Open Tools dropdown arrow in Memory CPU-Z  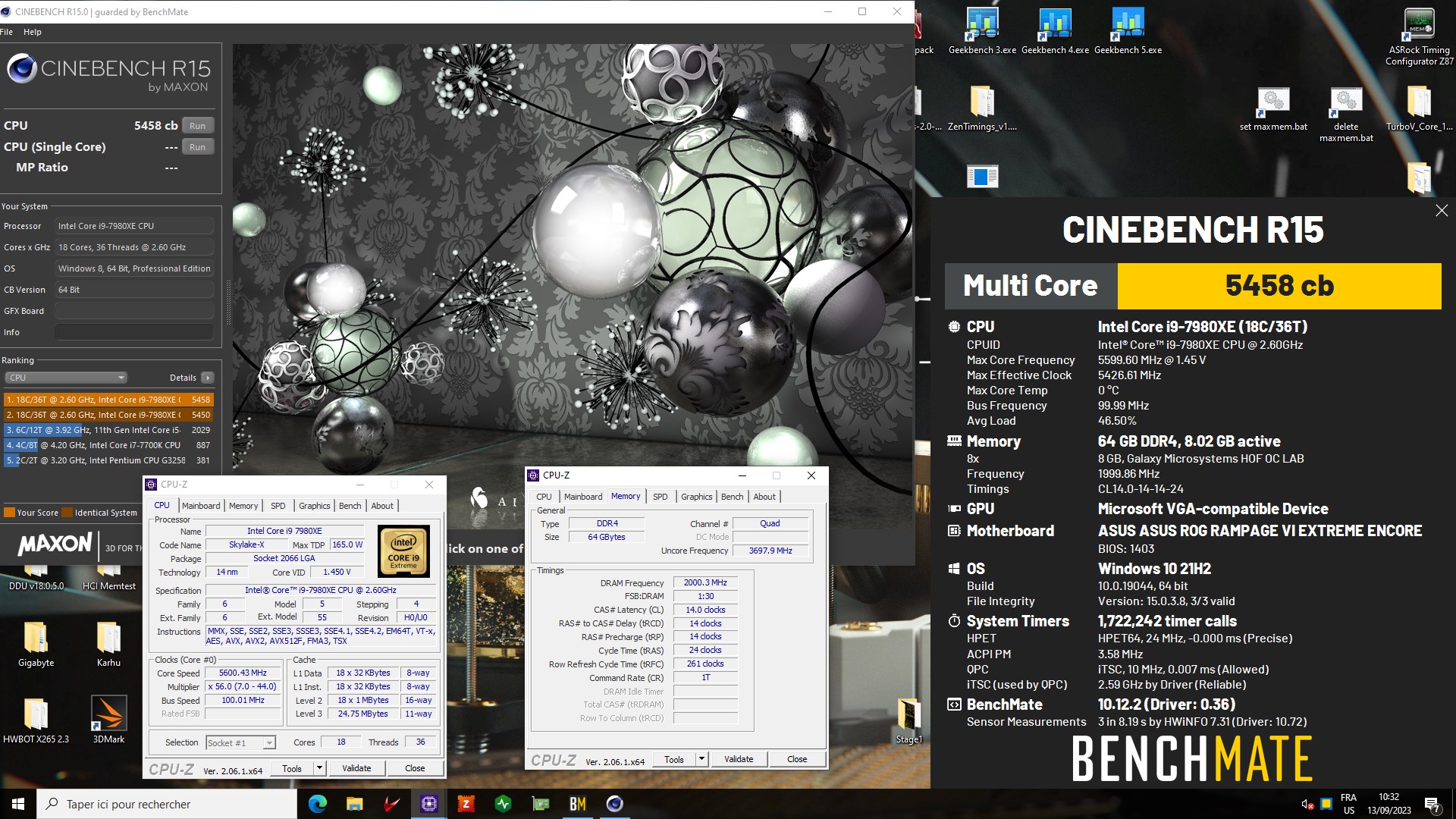pyautogui.click(x=701, y=759)
